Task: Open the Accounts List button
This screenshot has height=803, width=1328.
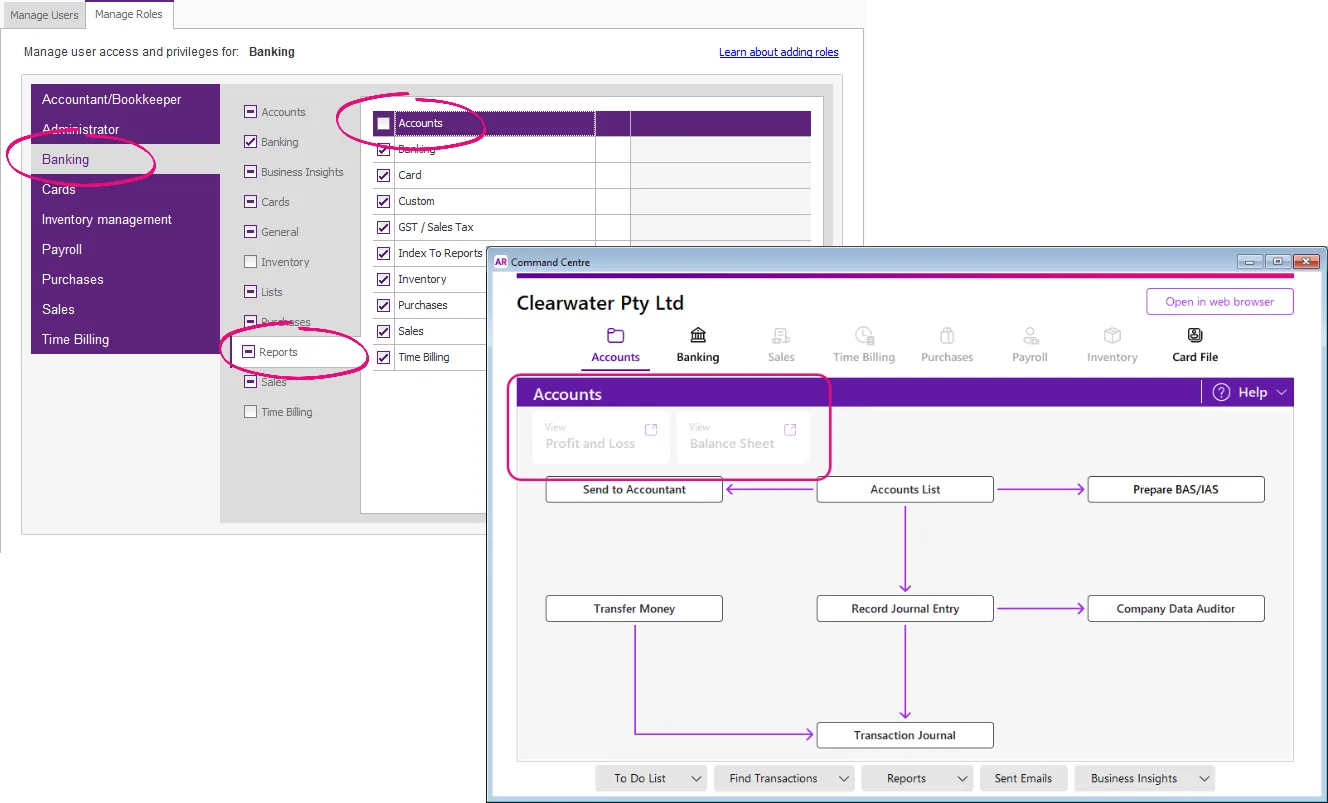Action: point(905,490)
